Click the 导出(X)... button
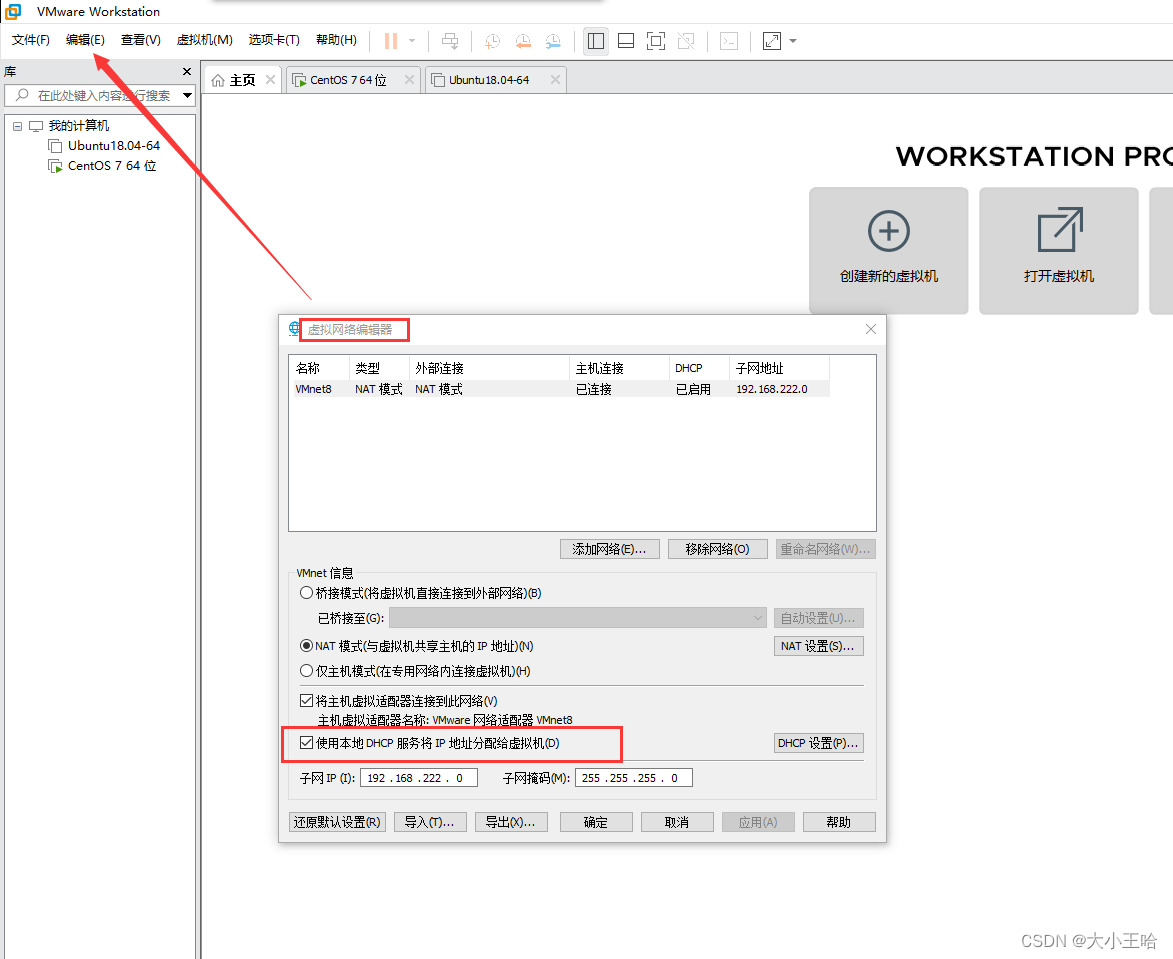The width and height of the screenshot is (1173, 959). [511, 822]
